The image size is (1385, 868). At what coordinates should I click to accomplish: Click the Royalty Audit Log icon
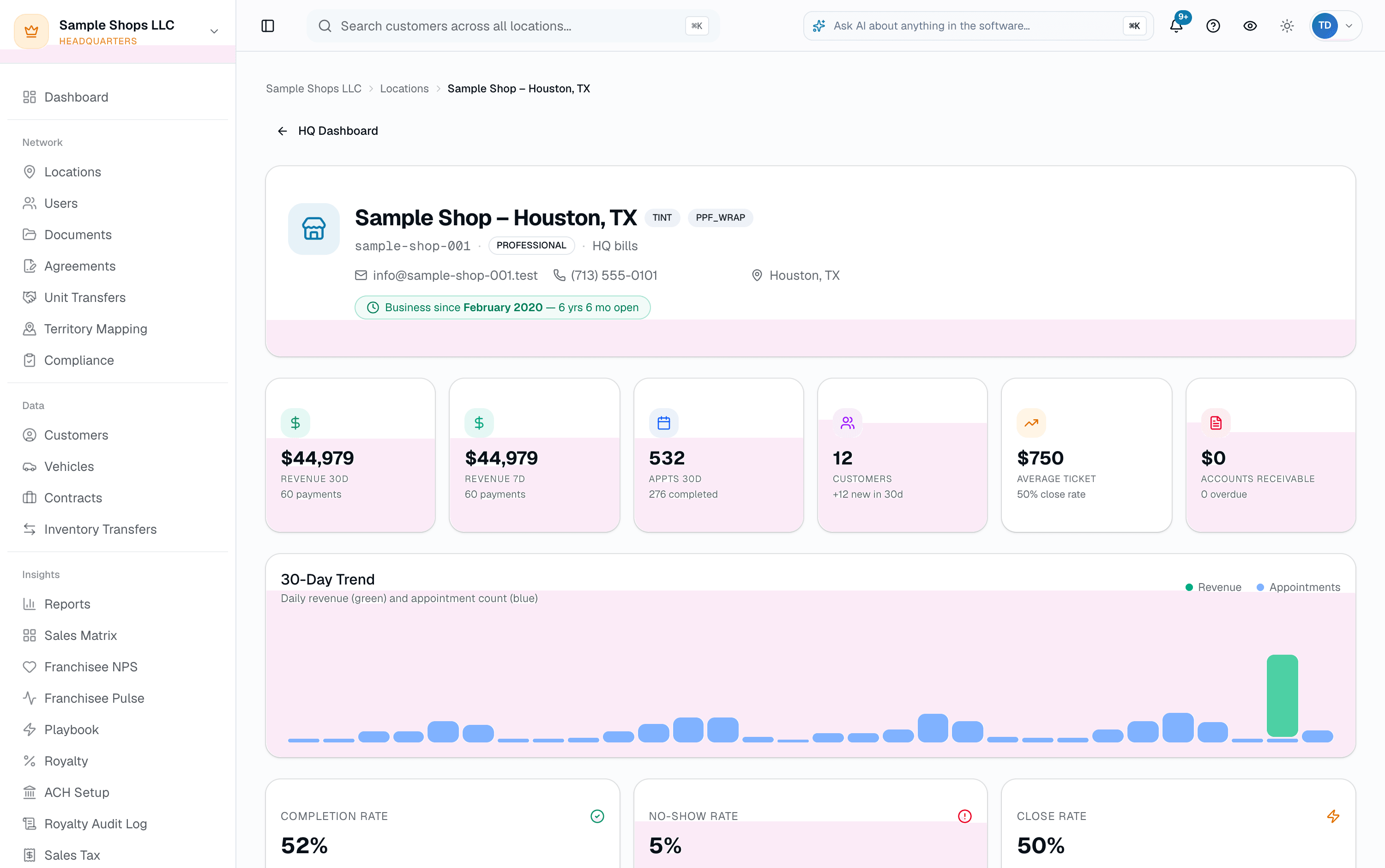[x=29, y=824]
